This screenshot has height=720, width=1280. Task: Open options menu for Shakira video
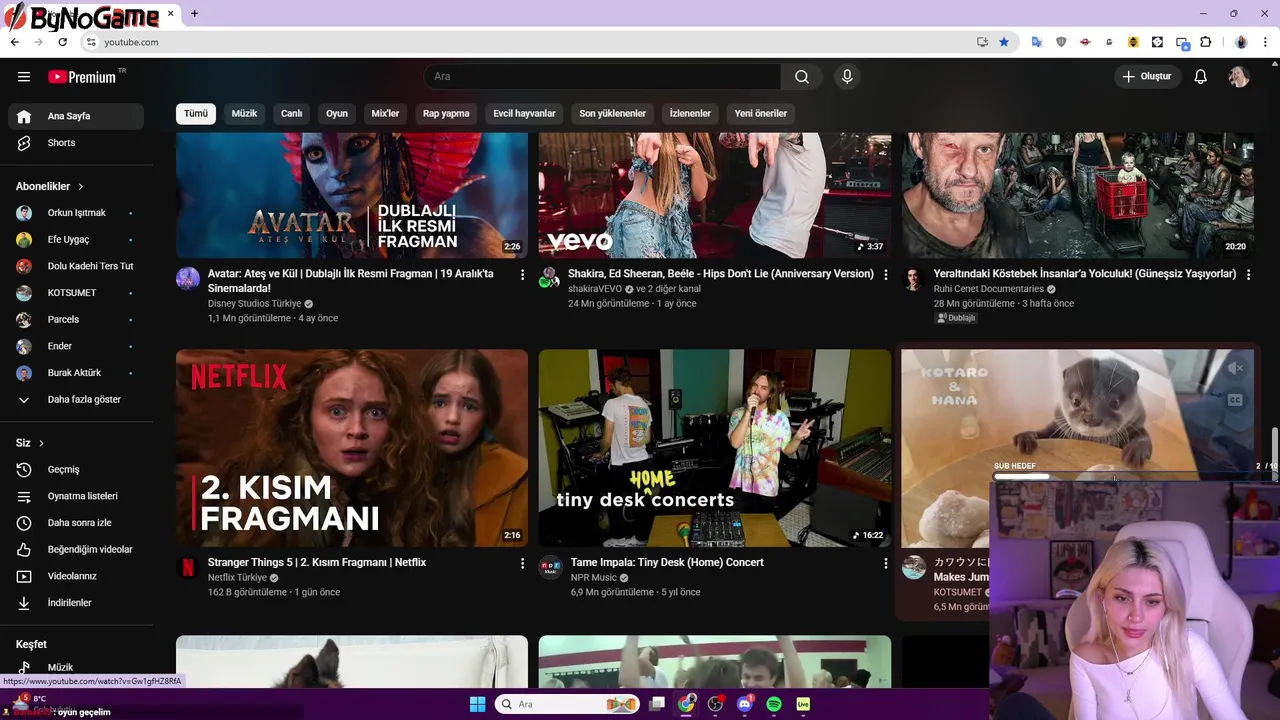point(885,274)
